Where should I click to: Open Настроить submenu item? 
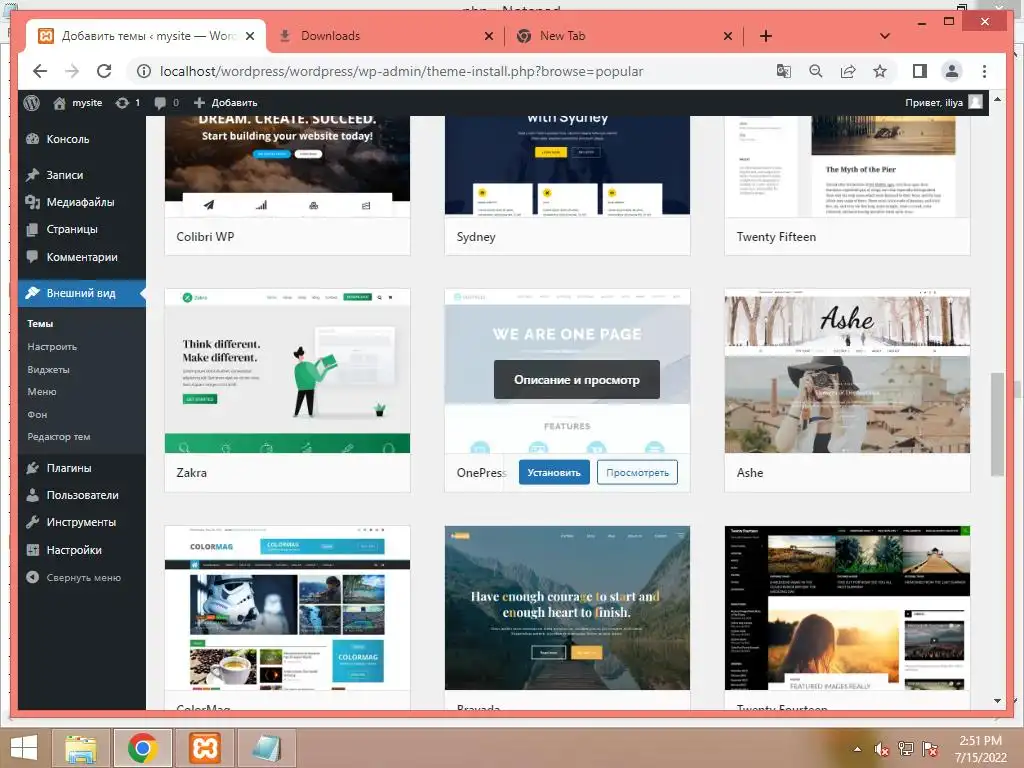click(x=52, y=347)
